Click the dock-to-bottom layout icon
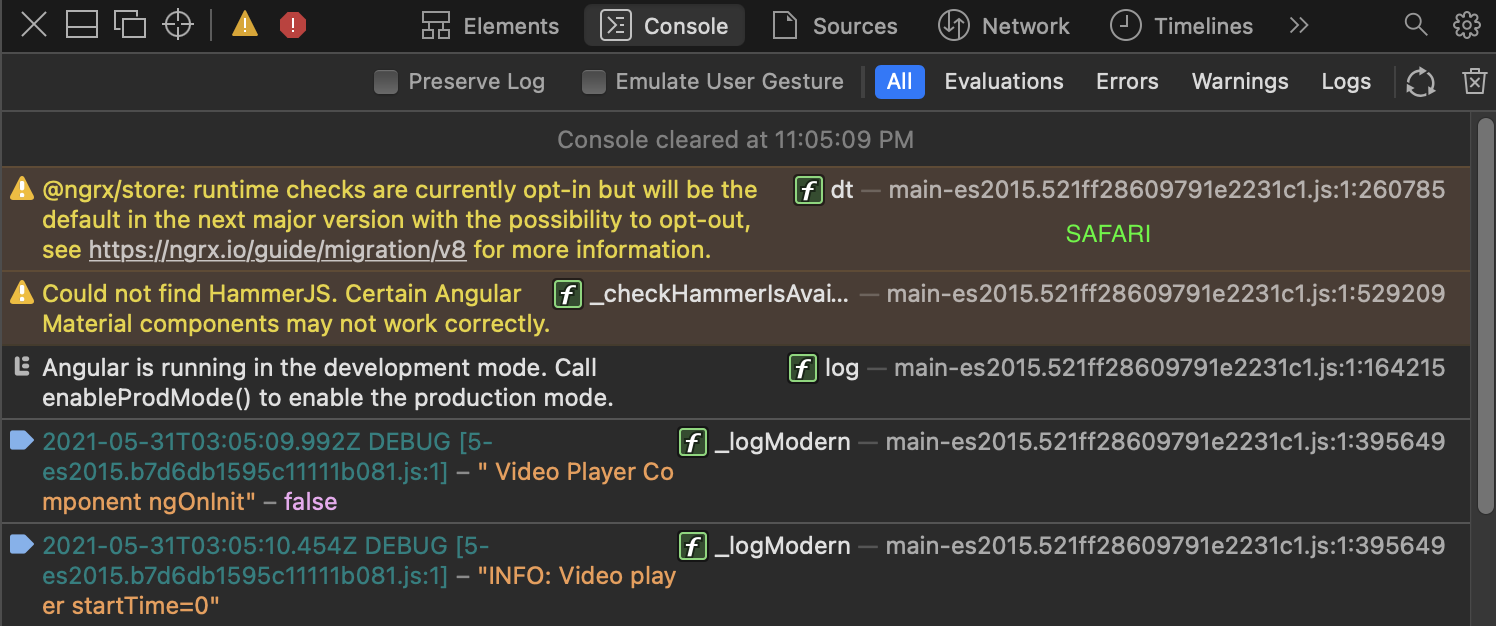1496x626 pixels. coord(81,24)
